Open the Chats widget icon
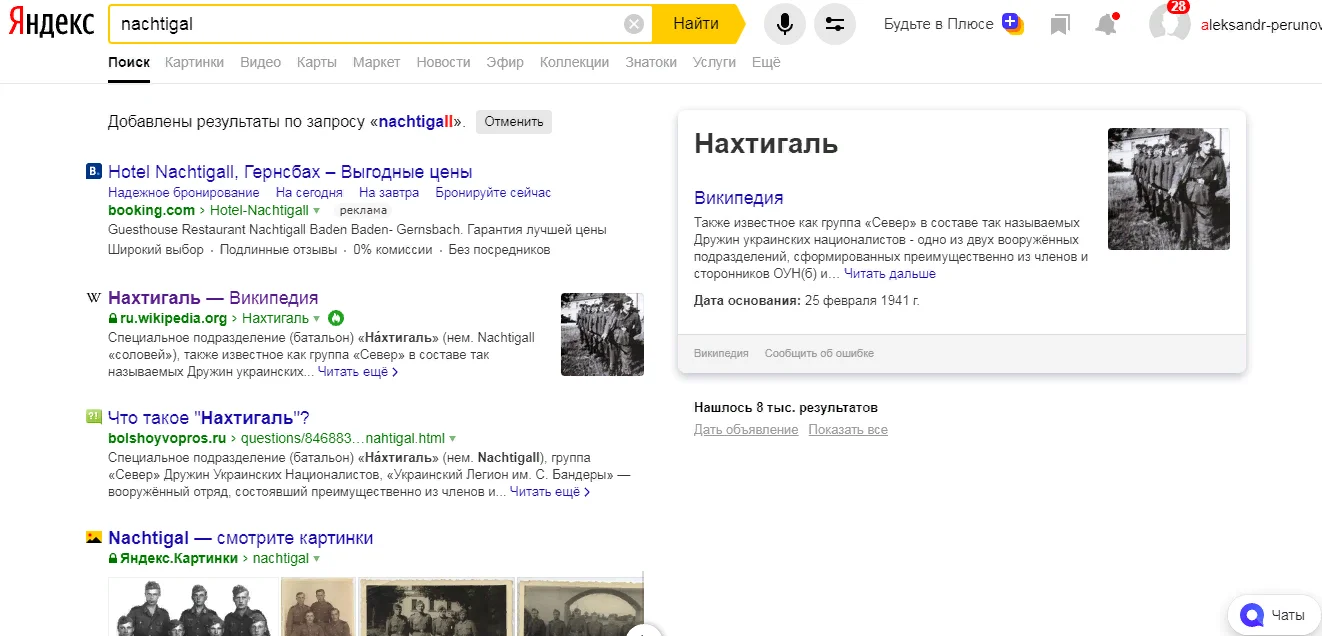This screenshot has height=636, width=1322. click(x=1250, y=615)
